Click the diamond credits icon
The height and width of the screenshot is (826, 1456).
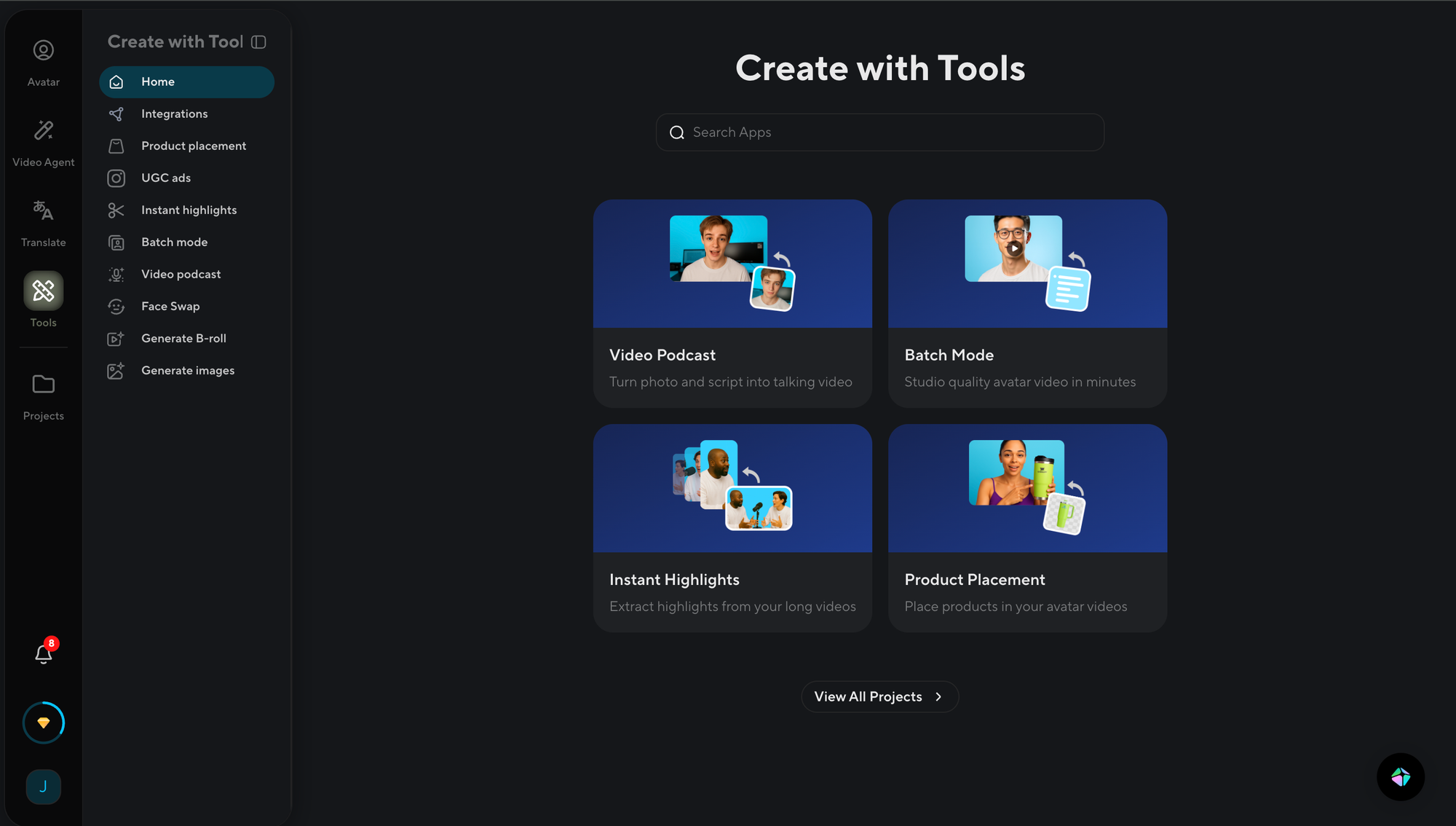[x=44, y=723]
